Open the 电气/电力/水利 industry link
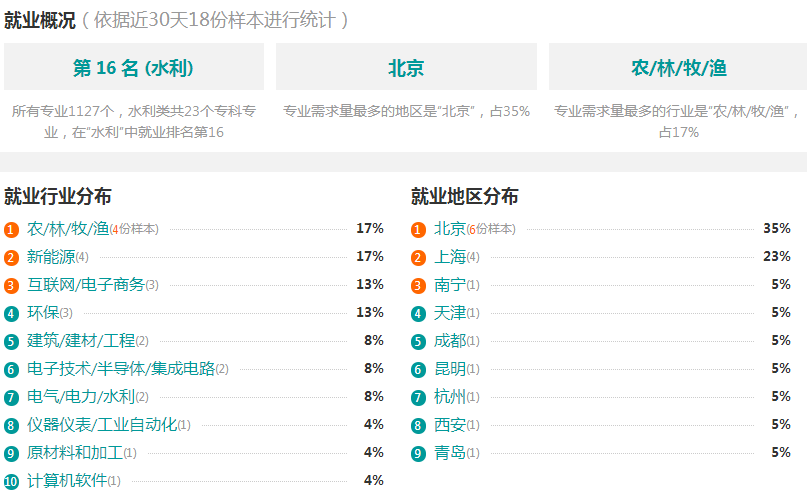The height and width of the screenshot is (499, 807). click(81, 397)
